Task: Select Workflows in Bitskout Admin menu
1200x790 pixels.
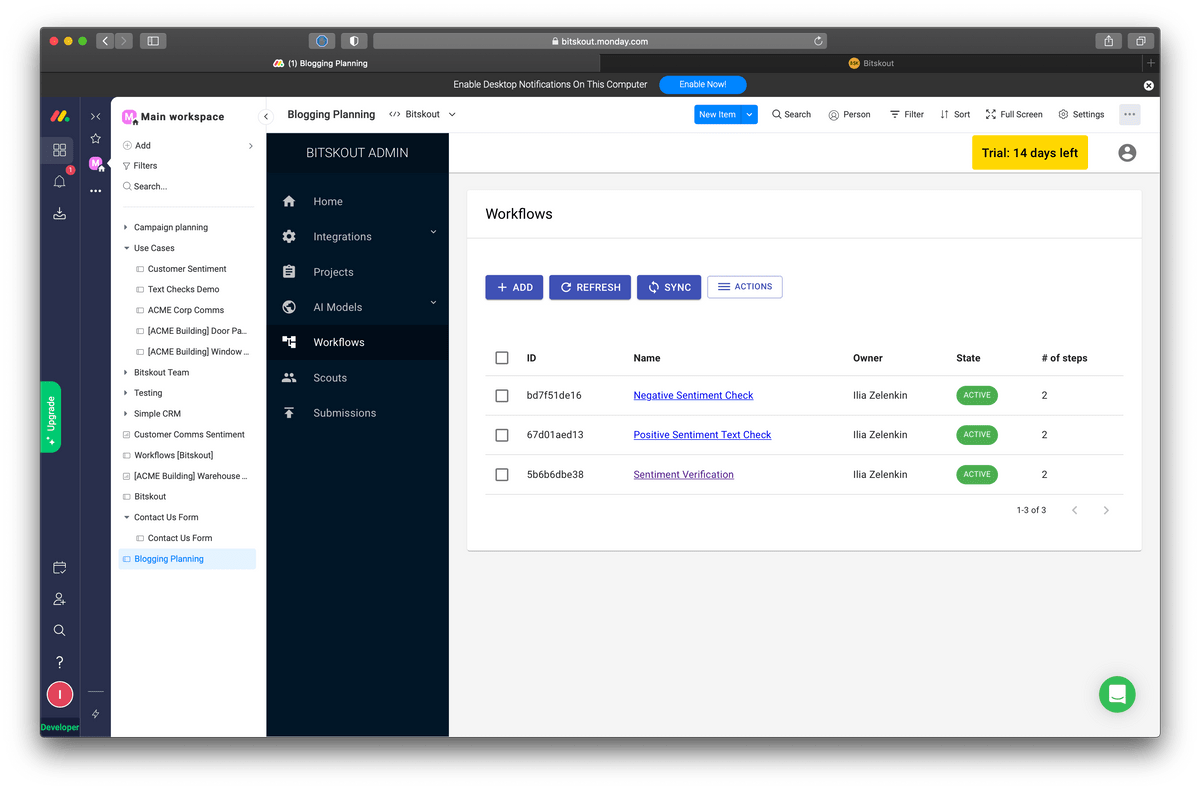Action: (x=358, y=342)
